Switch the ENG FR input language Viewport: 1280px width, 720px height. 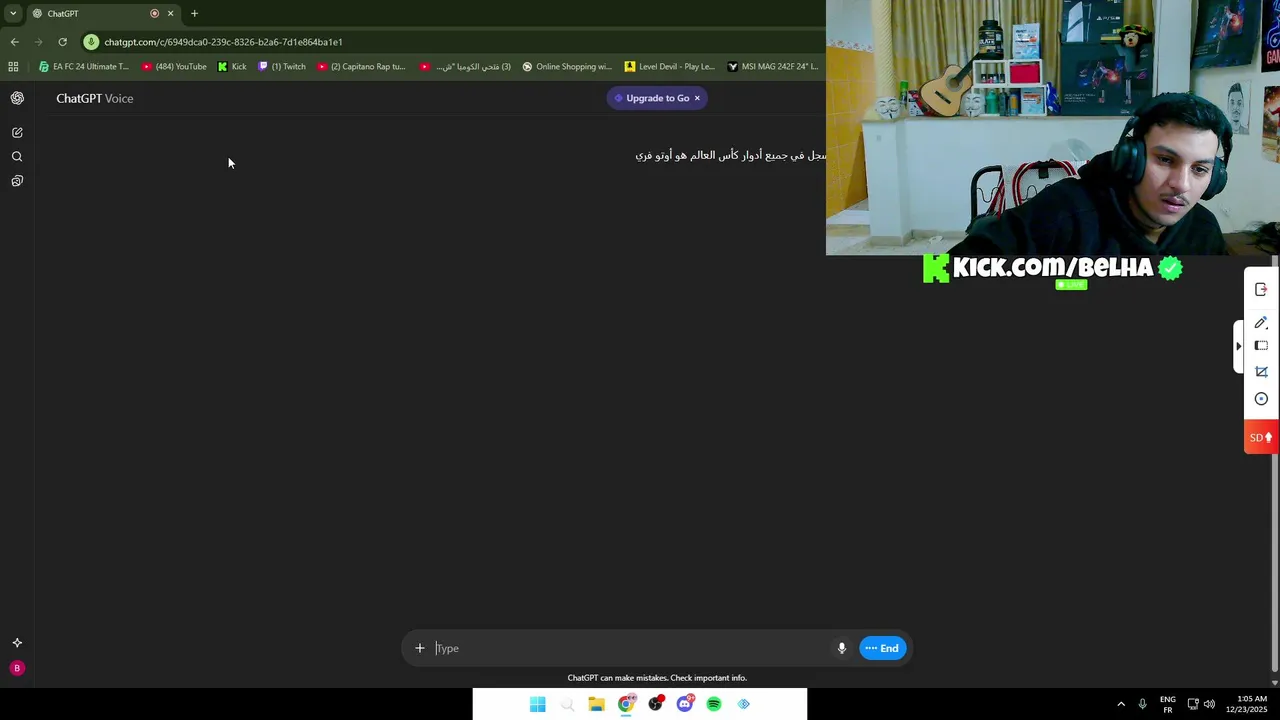1167,704
